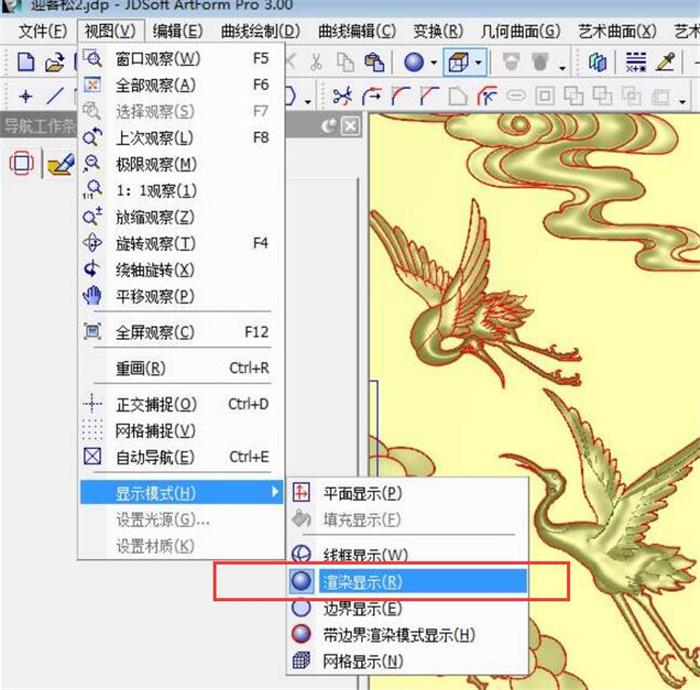Toggle 自动导航(E) auto navigation
This screenshot has height=690, width=700.
[182, 457]
